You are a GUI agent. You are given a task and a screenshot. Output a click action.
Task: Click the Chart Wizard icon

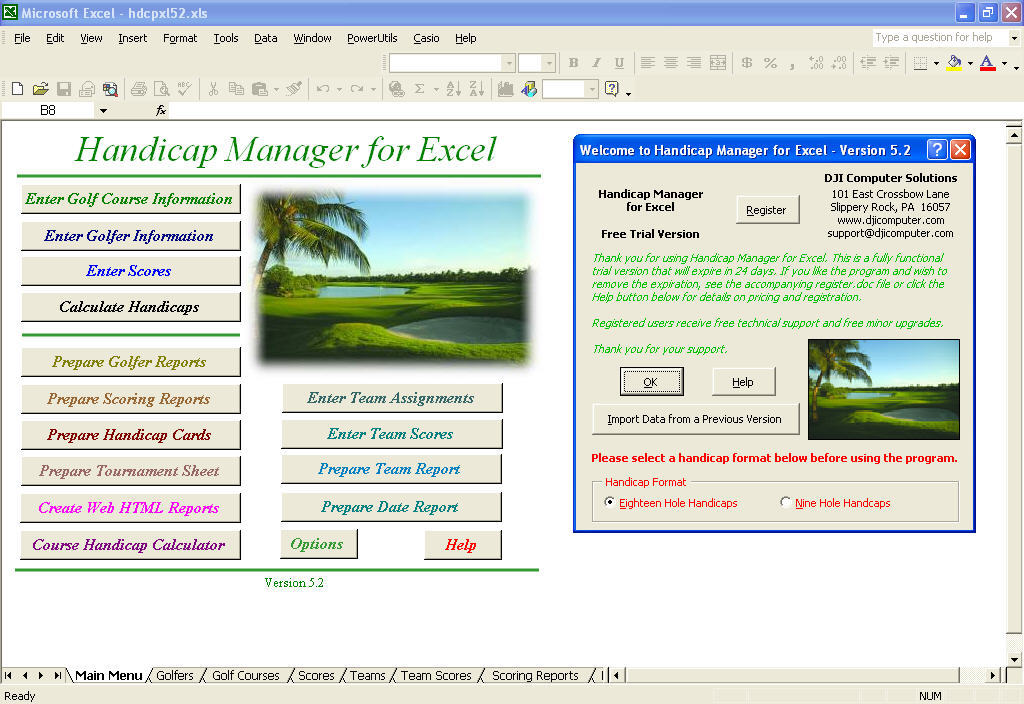click(505, 89)
